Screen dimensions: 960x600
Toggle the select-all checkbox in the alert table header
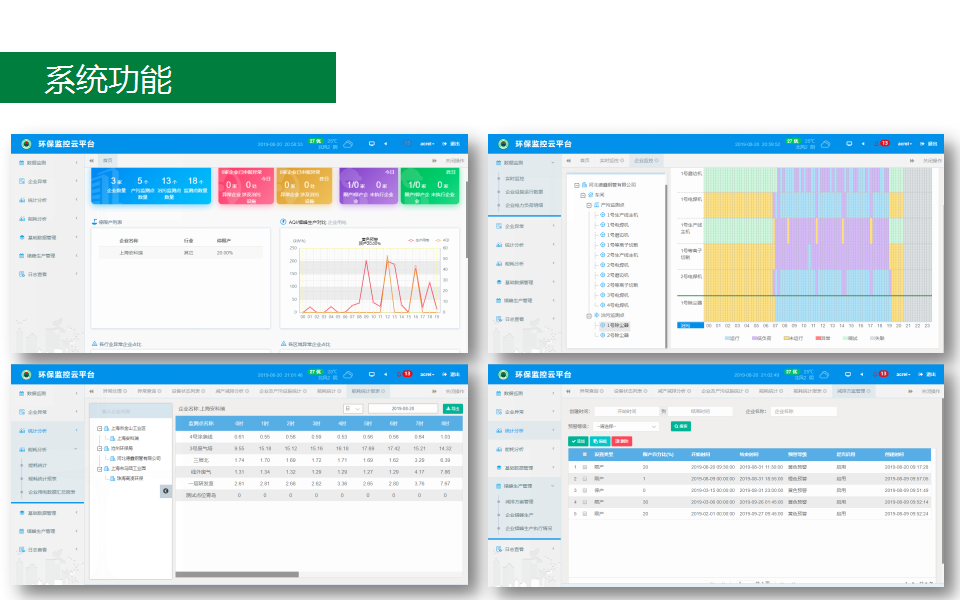586,453
